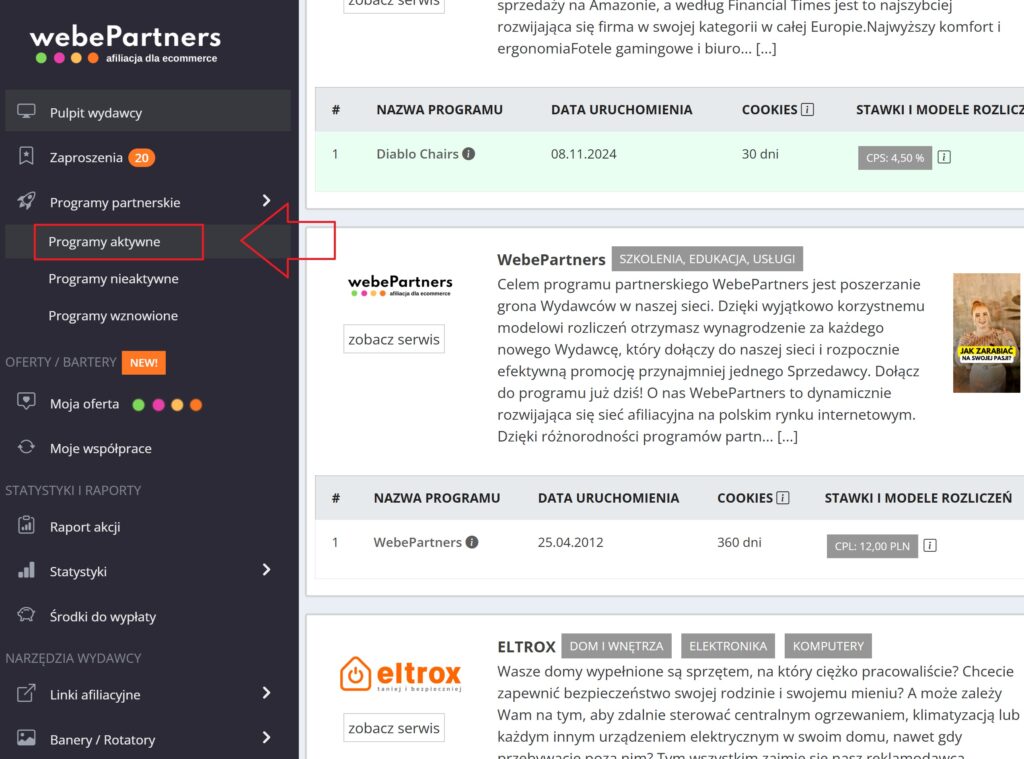Image resolution: width=1024 pixels, height=759 pixels.
Task: Click info icon next to WebePartners program name
Action: [472, 542]
